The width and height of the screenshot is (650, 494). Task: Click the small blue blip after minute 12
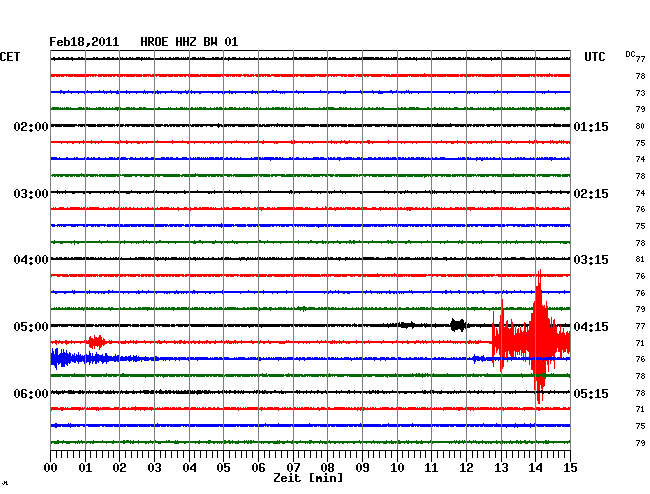pos(478,358)
